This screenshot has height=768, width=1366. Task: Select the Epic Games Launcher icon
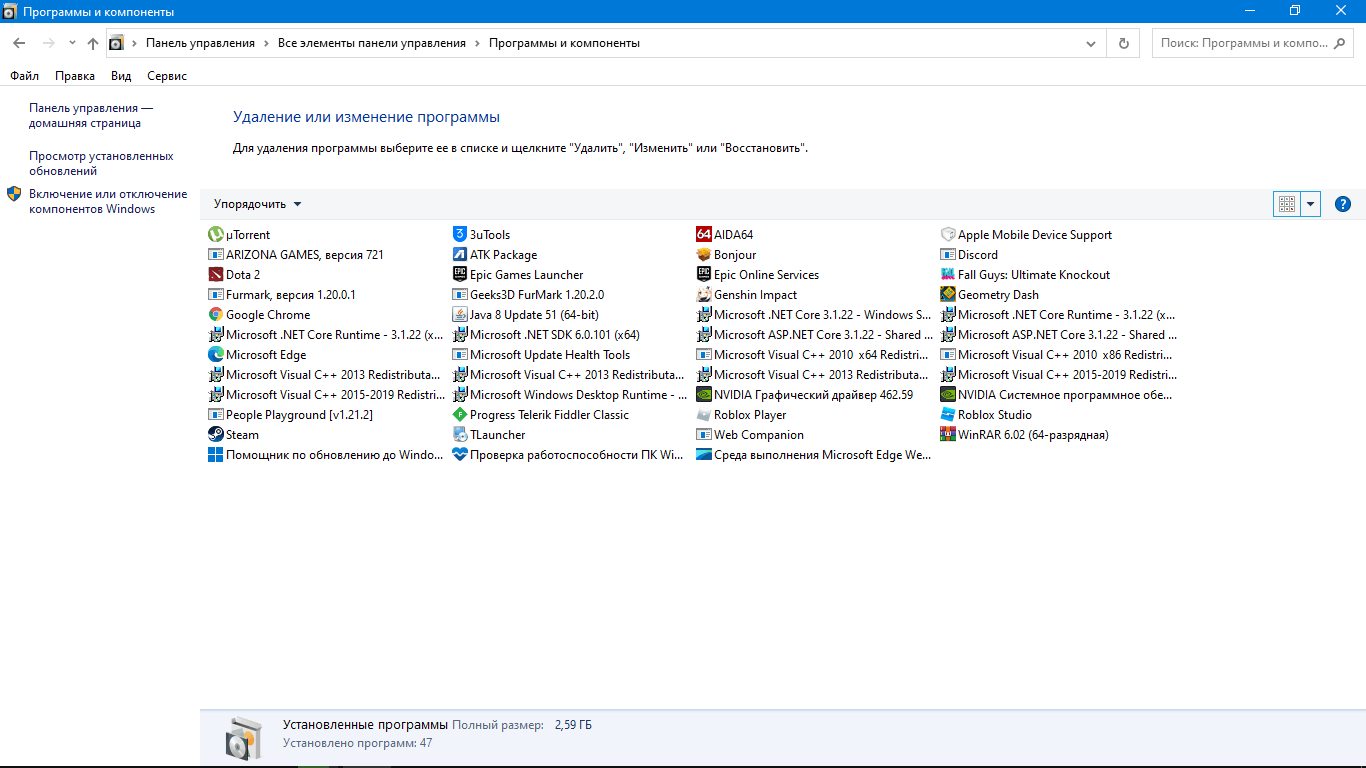(x=460, y=275)
